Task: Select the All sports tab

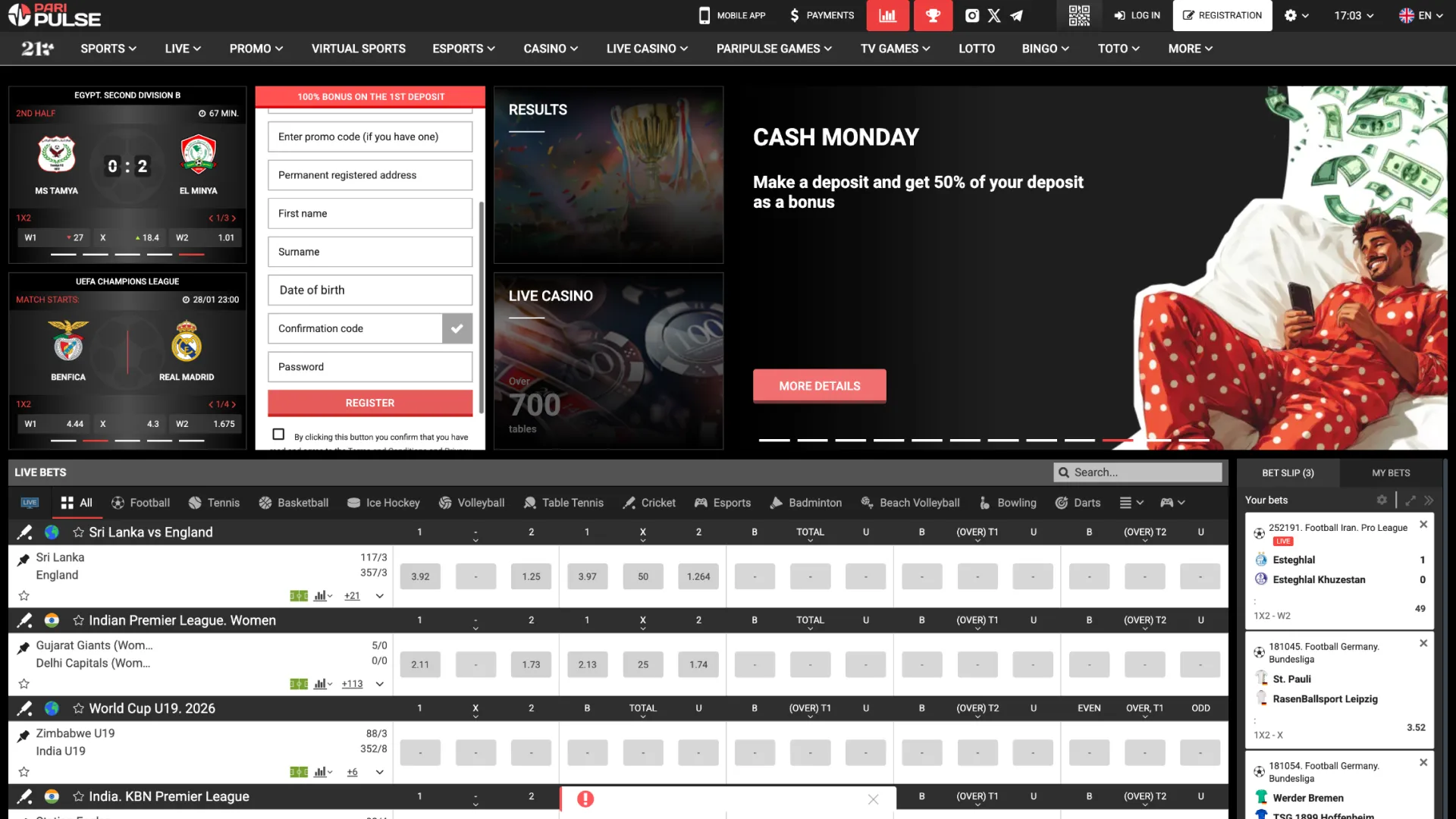Action: coord(77,503)
